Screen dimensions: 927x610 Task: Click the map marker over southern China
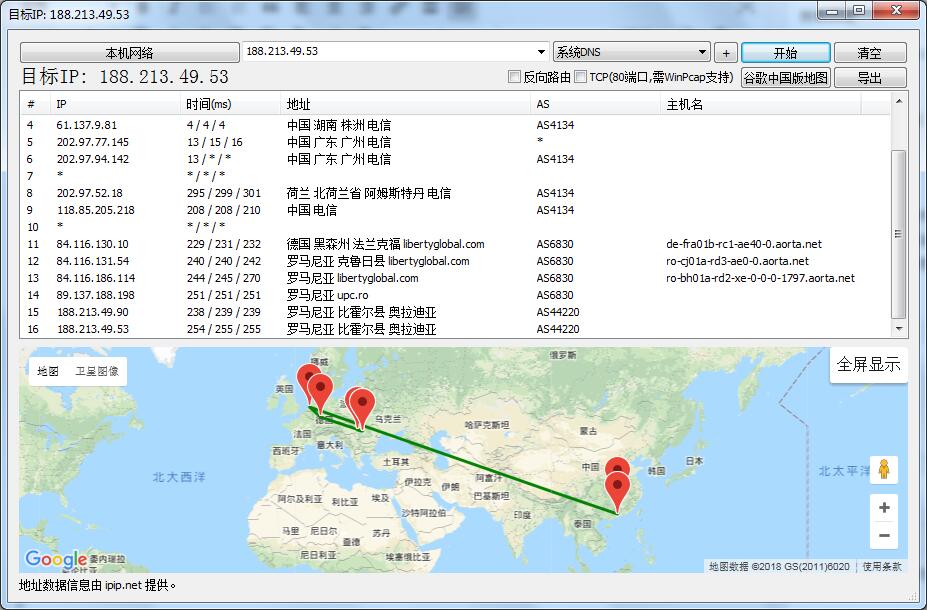click(x=618, y=490)
